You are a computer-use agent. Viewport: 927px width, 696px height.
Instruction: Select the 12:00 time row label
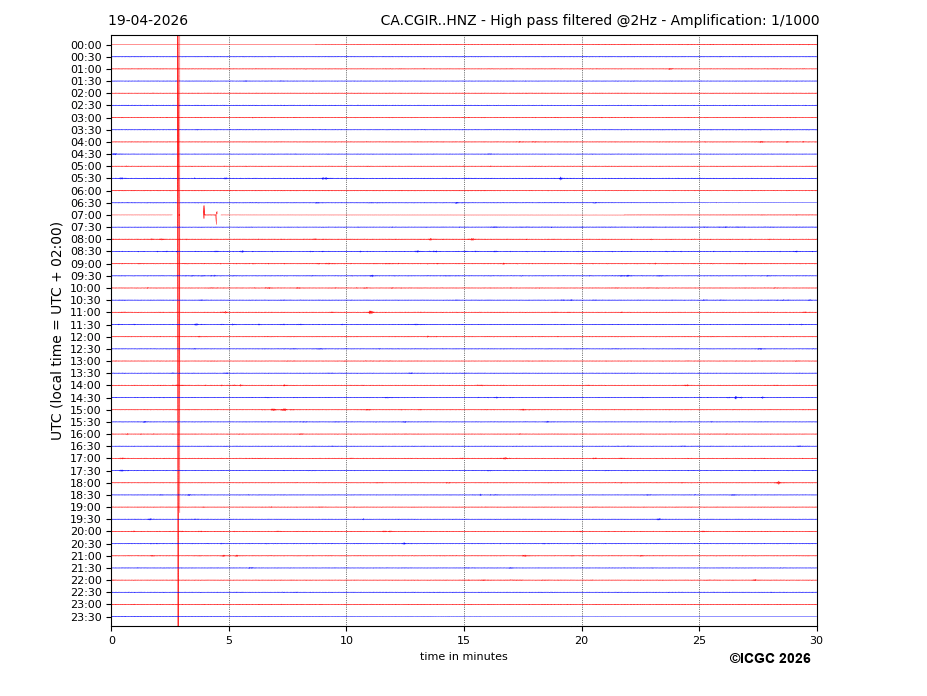click(x=85, y=337)
